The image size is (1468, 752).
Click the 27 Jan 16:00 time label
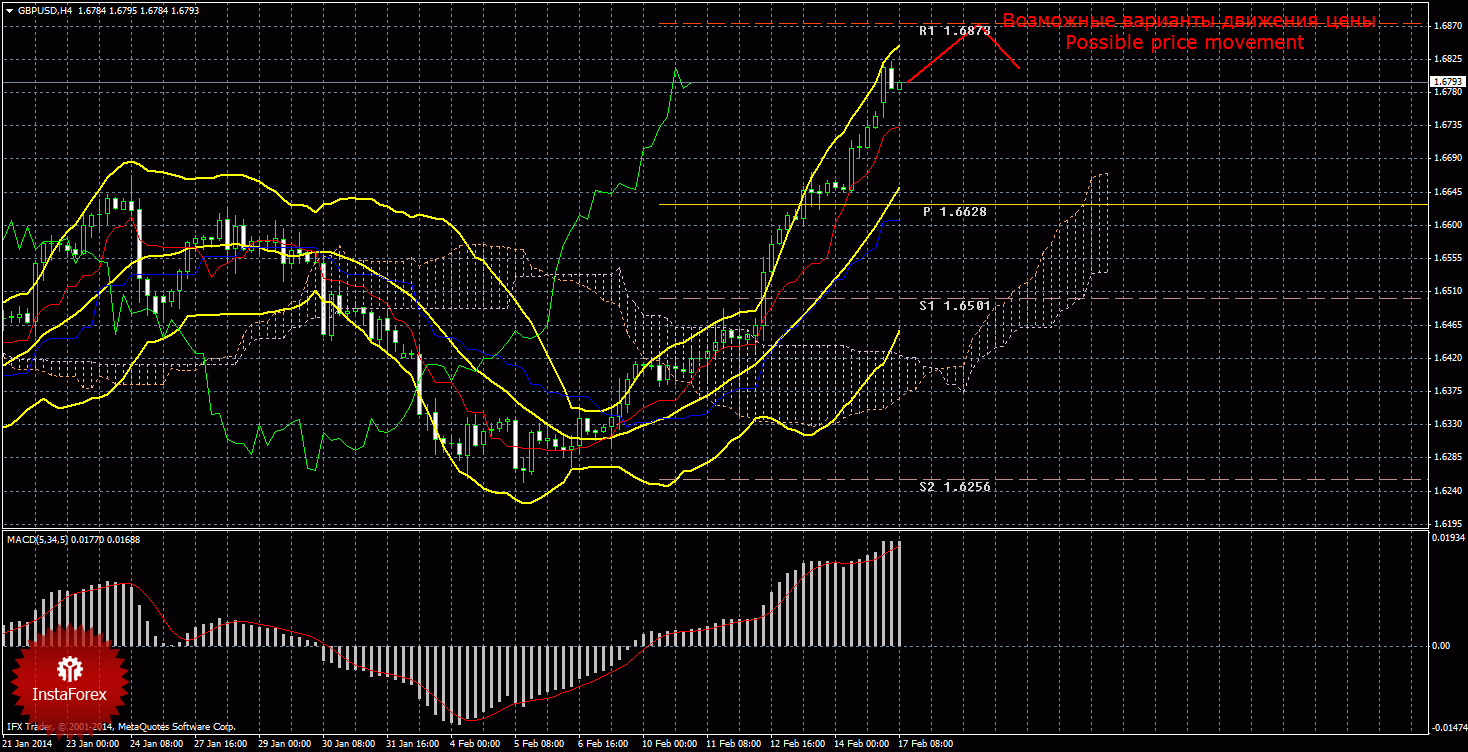(220, 744)
